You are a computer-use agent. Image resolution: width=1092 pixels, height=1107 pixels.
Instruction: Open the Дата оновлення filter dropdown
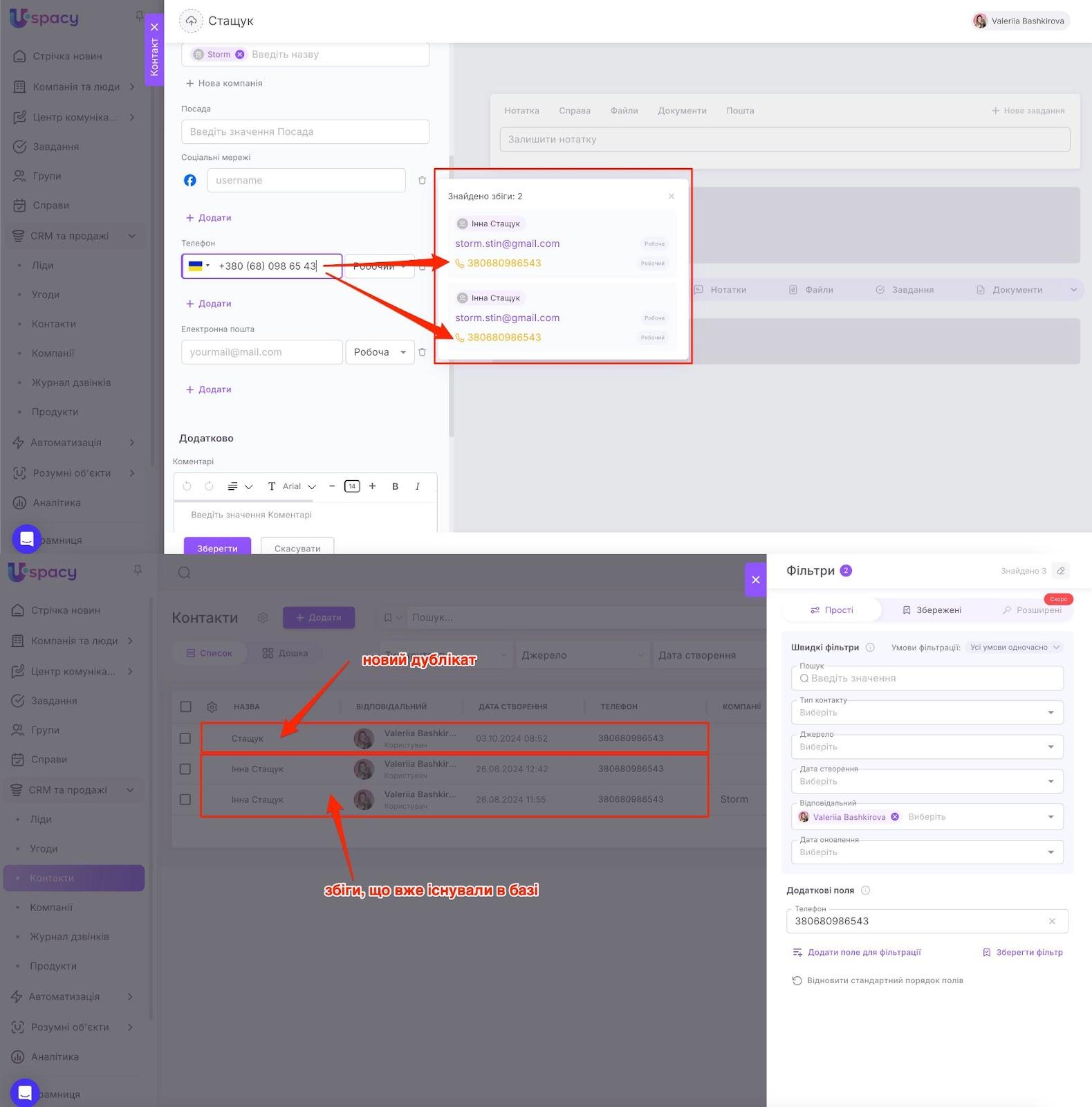(x=927, y=852)
